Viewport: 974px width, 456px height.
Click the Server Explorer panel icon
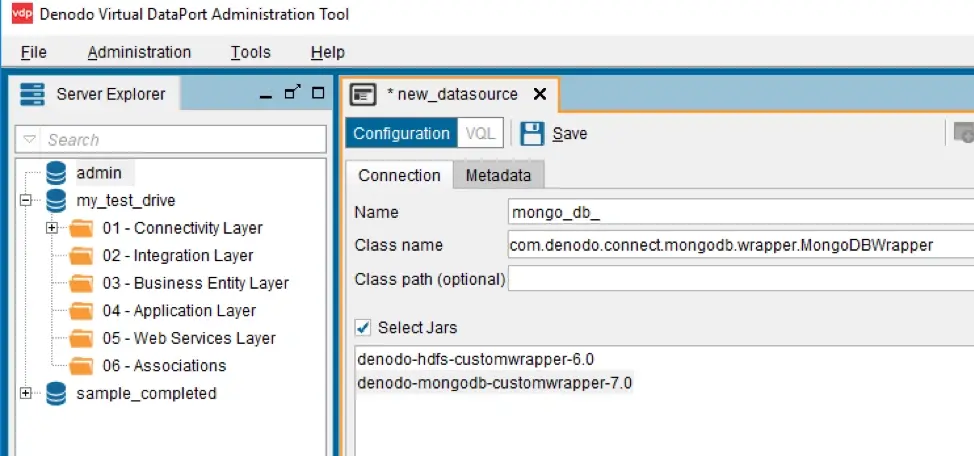coord(32,94)
